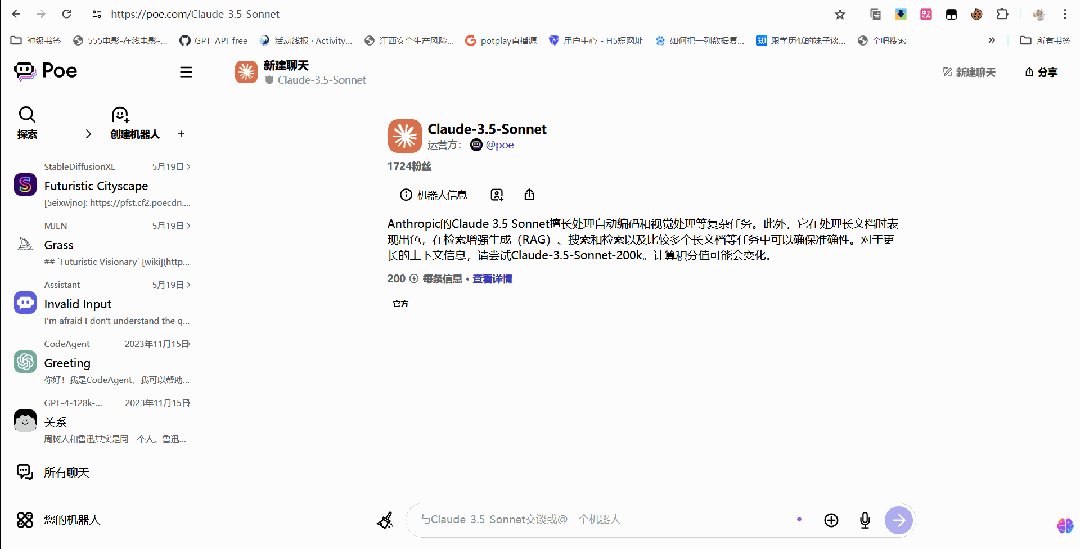Image resolution: width=1080 pixels, height=549 pixels.
Task: Open the 查看详情 details link
Action: click(x=492, y=279)
